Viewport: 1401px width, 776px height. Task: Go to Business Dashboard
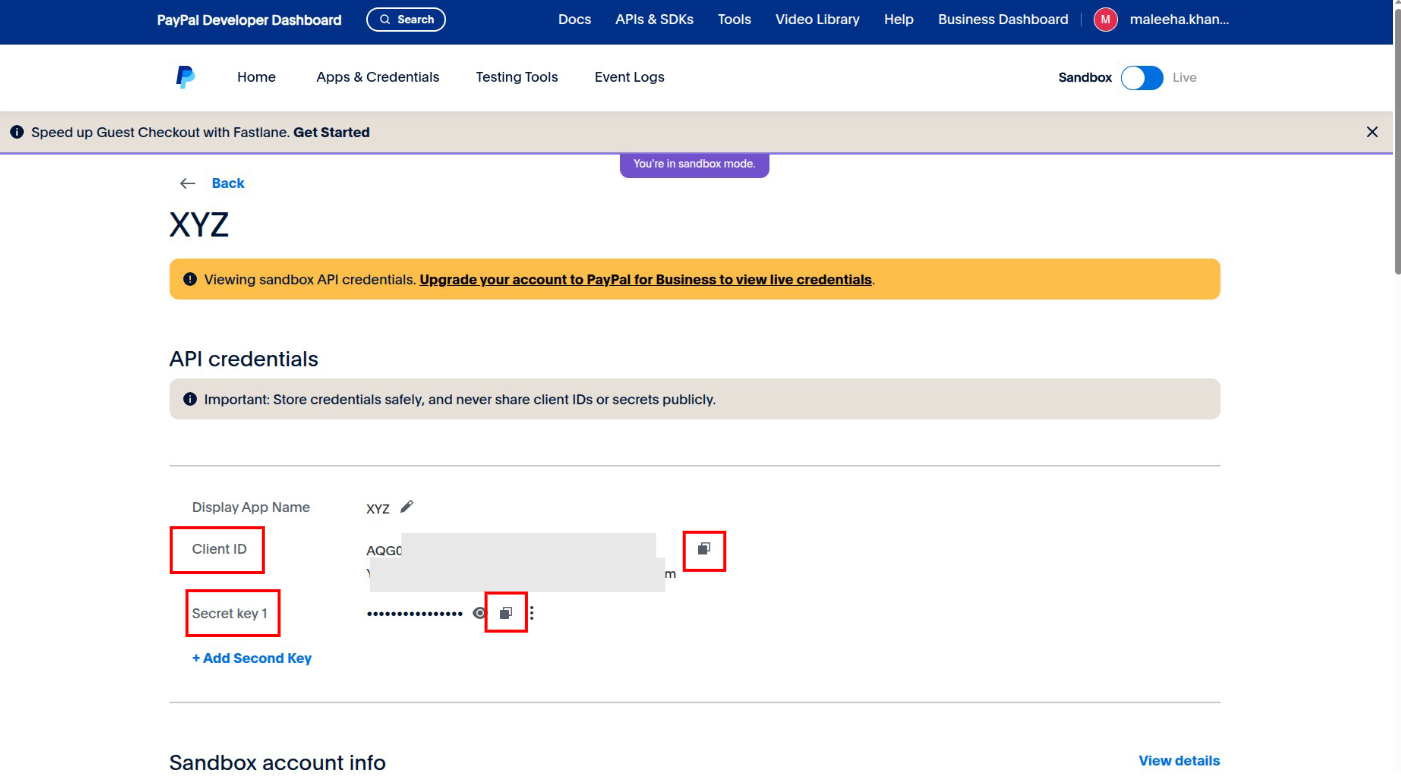[1003, 19]
